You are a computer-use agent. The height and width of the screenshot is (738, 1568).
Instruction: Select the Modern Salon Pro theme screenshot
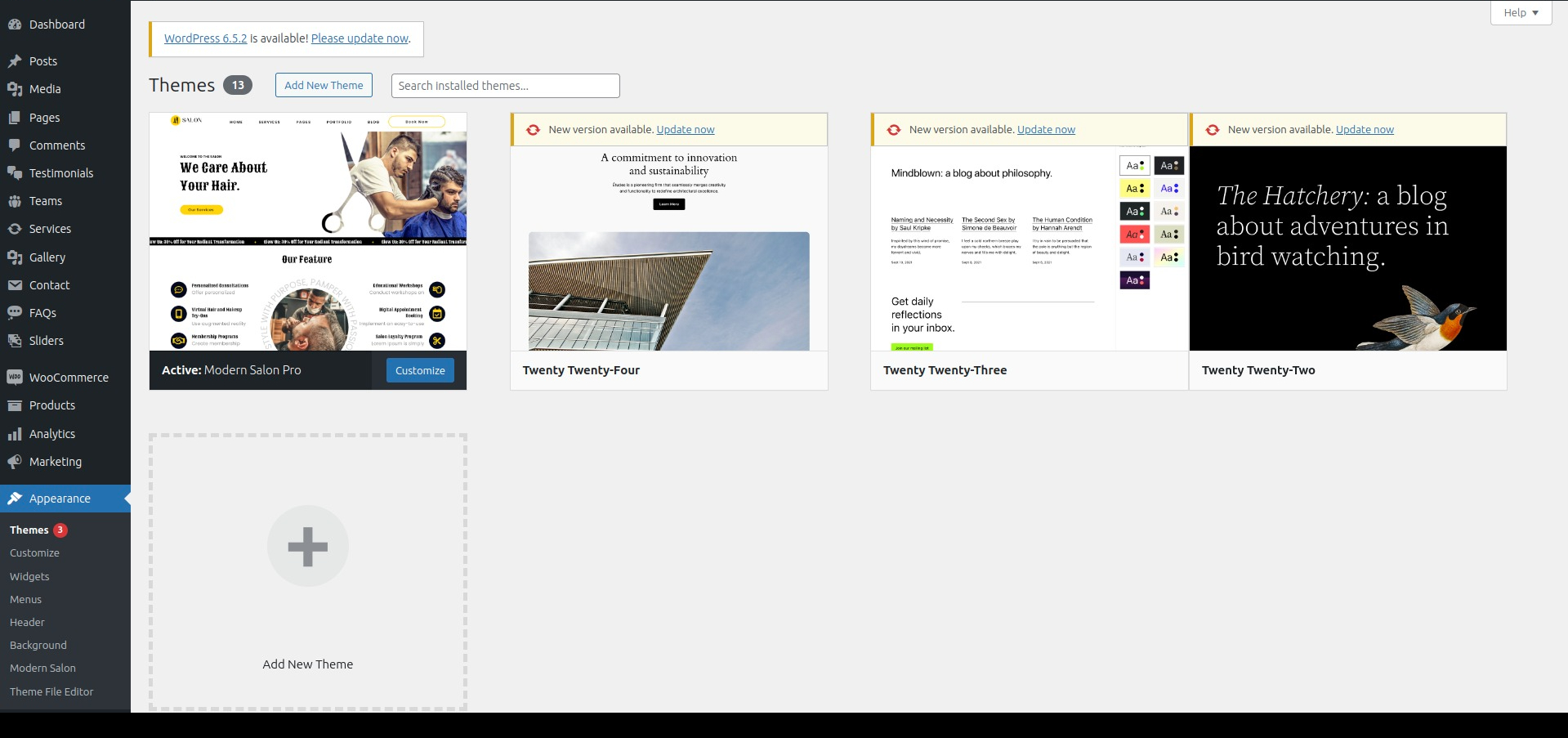coord(308,232)
